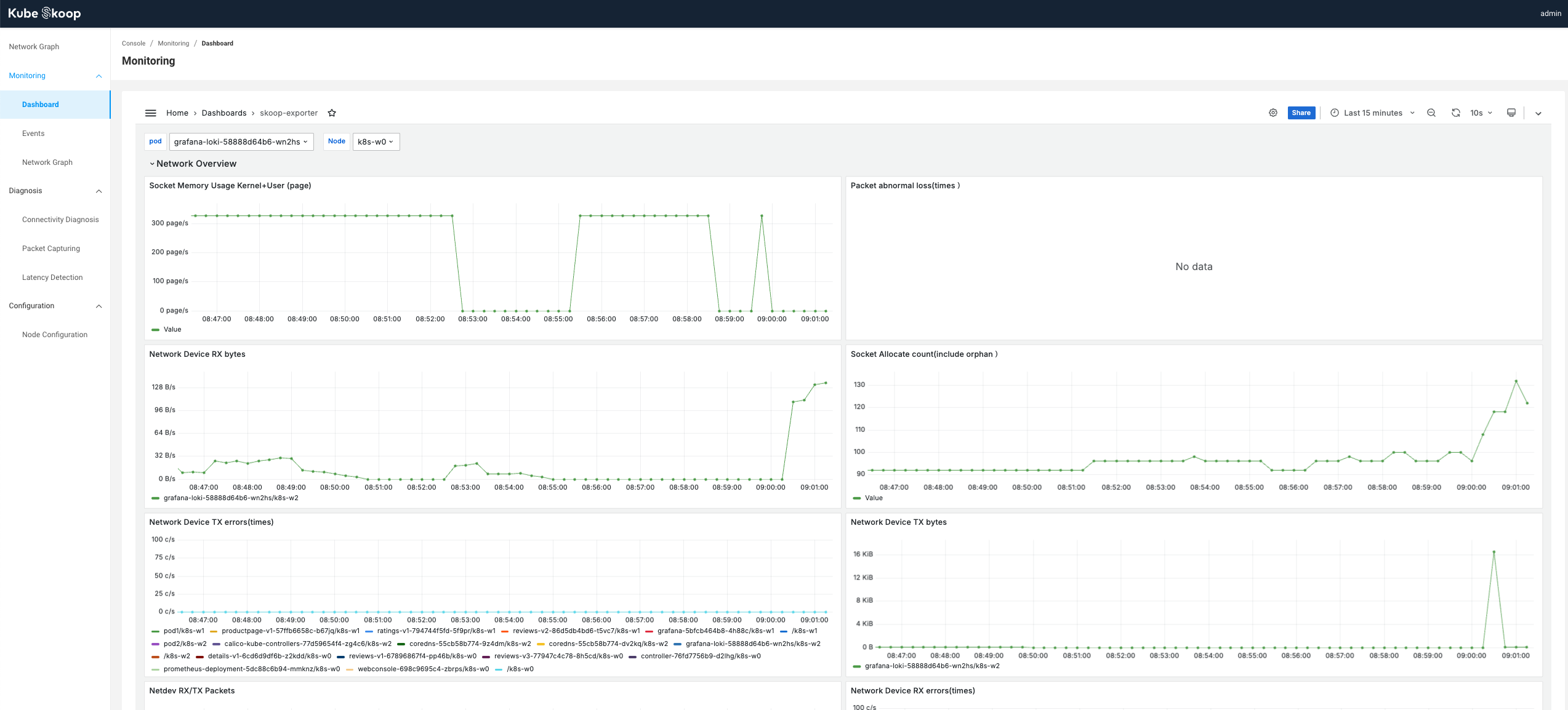Switch to TV kiosk view mode
This screenshot has width=1568, height=710.
1511,113
